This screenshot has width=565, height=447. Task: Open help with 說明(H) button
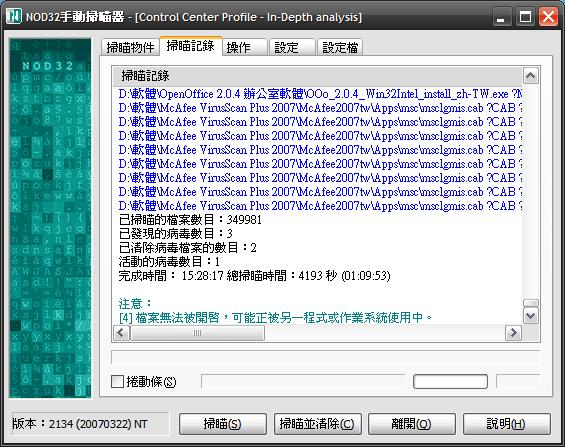507,424
